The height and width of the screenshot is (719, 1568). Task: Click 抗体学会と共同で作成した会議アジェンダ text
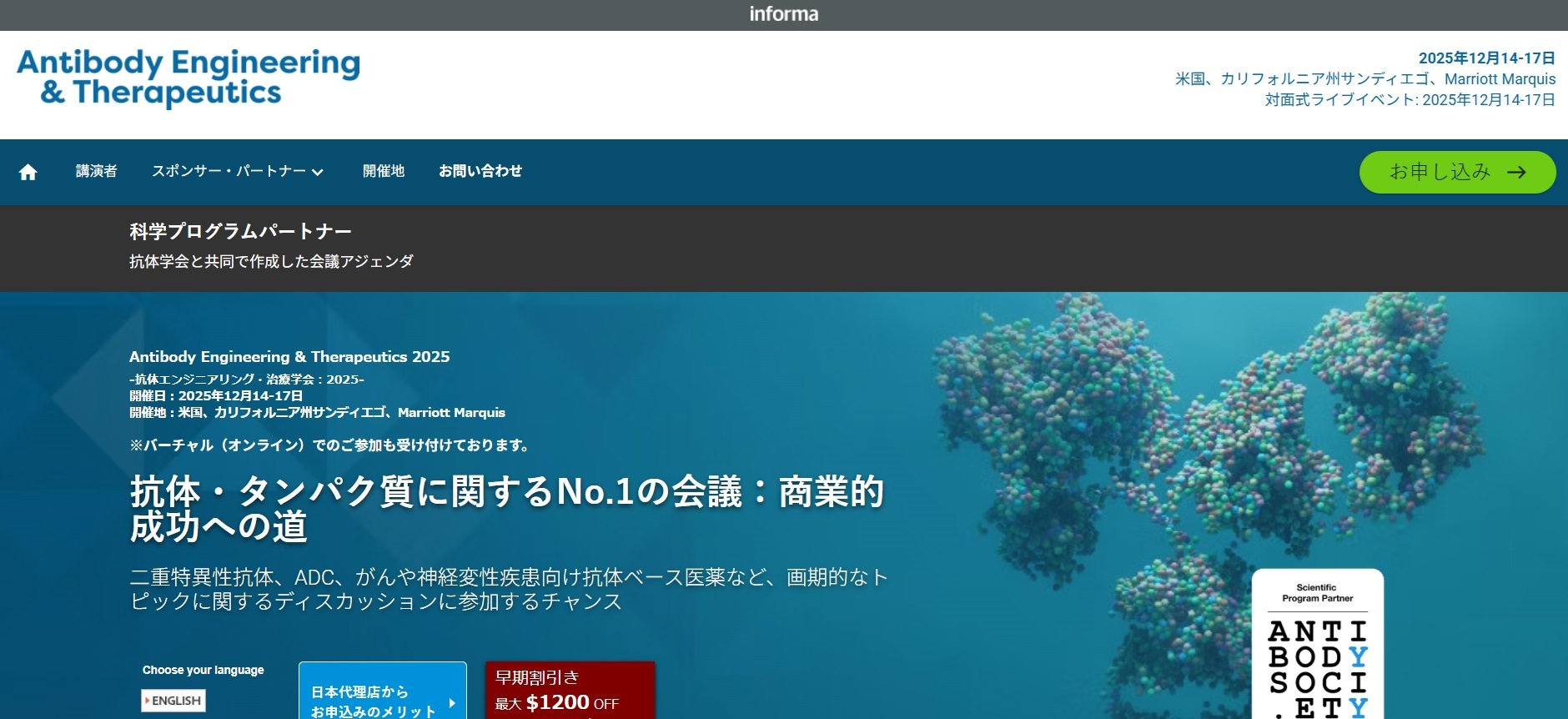271,261
